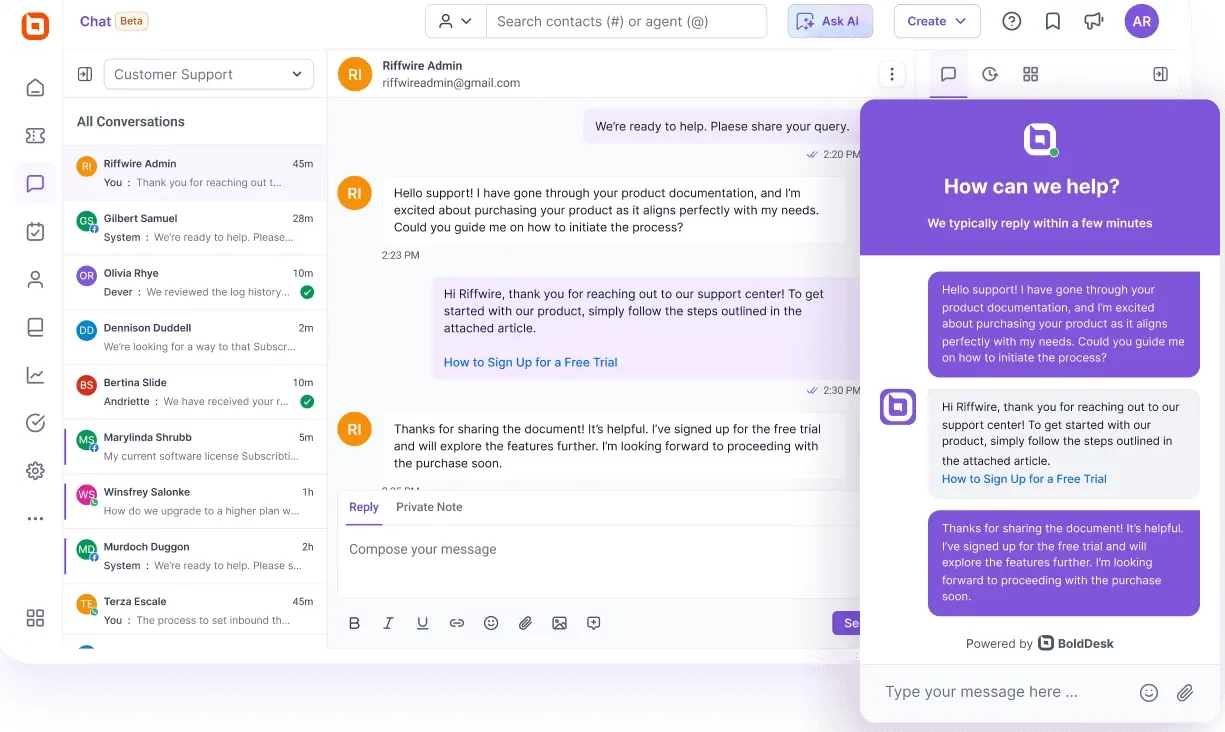
Task: Open Olivia Rhye conversation
Action: pyautogui.click(x=195, y=283)
